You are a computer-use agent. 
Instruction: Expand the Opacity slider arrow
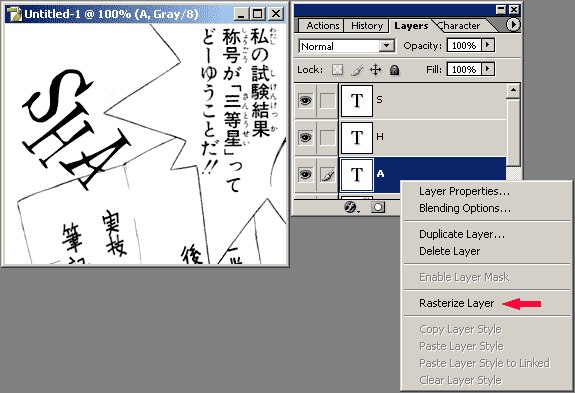[x=487, y=45]
